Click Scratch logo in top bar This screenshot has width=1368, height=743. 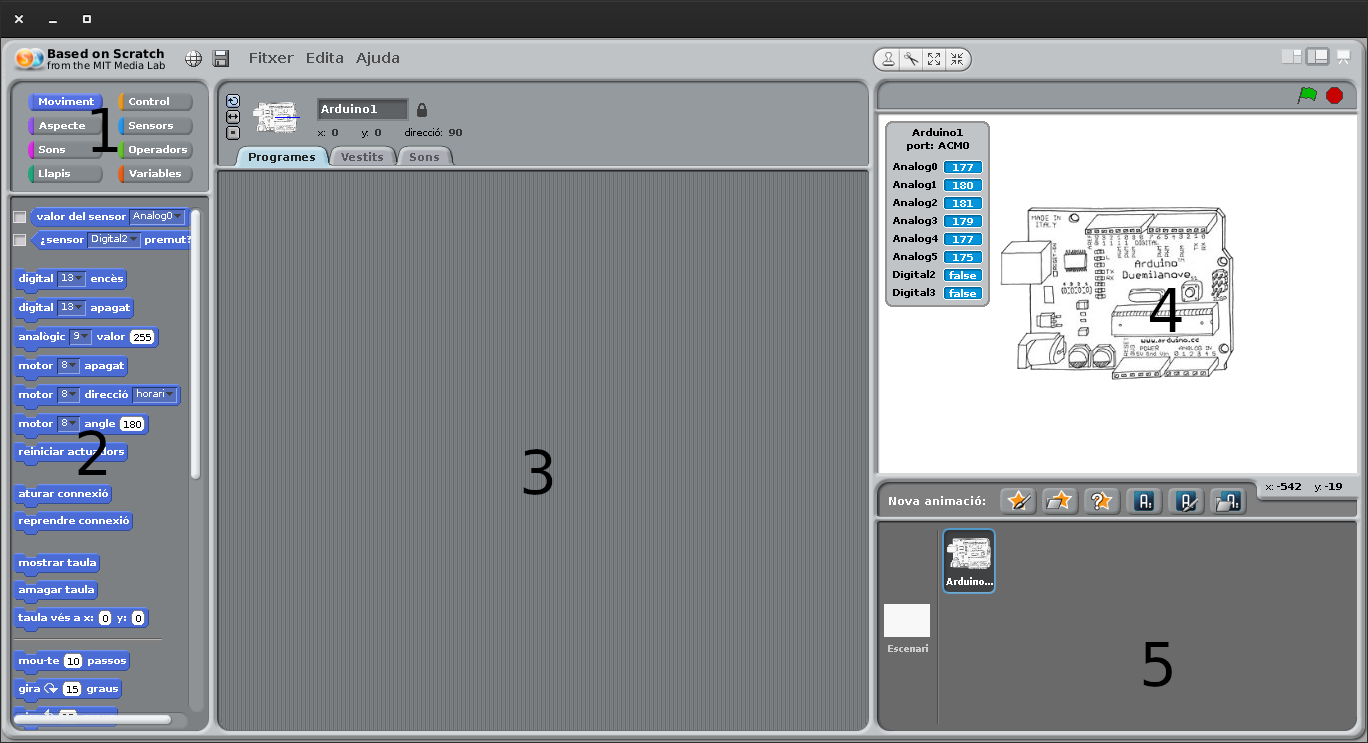29,58
